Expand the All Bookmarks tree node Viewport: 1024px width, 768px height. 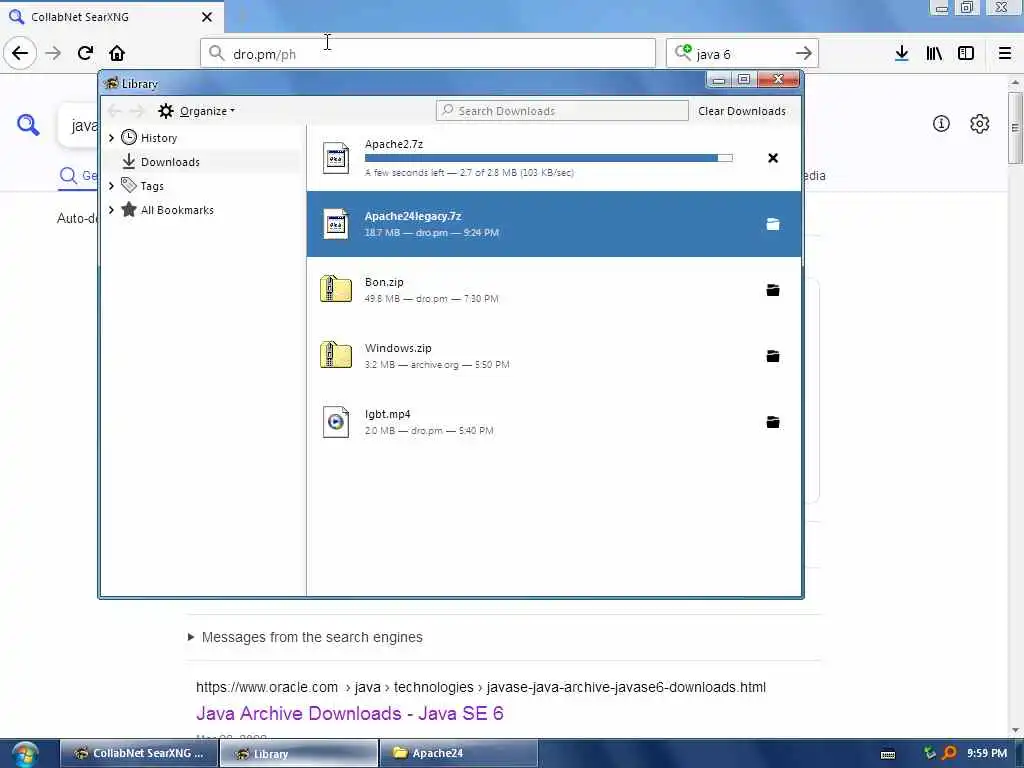pos(111,210)
